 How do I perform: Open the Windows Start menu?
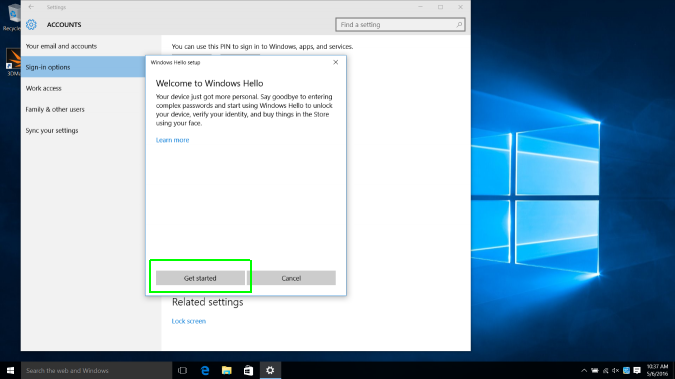pyautogui.click(x=10, y=370)
